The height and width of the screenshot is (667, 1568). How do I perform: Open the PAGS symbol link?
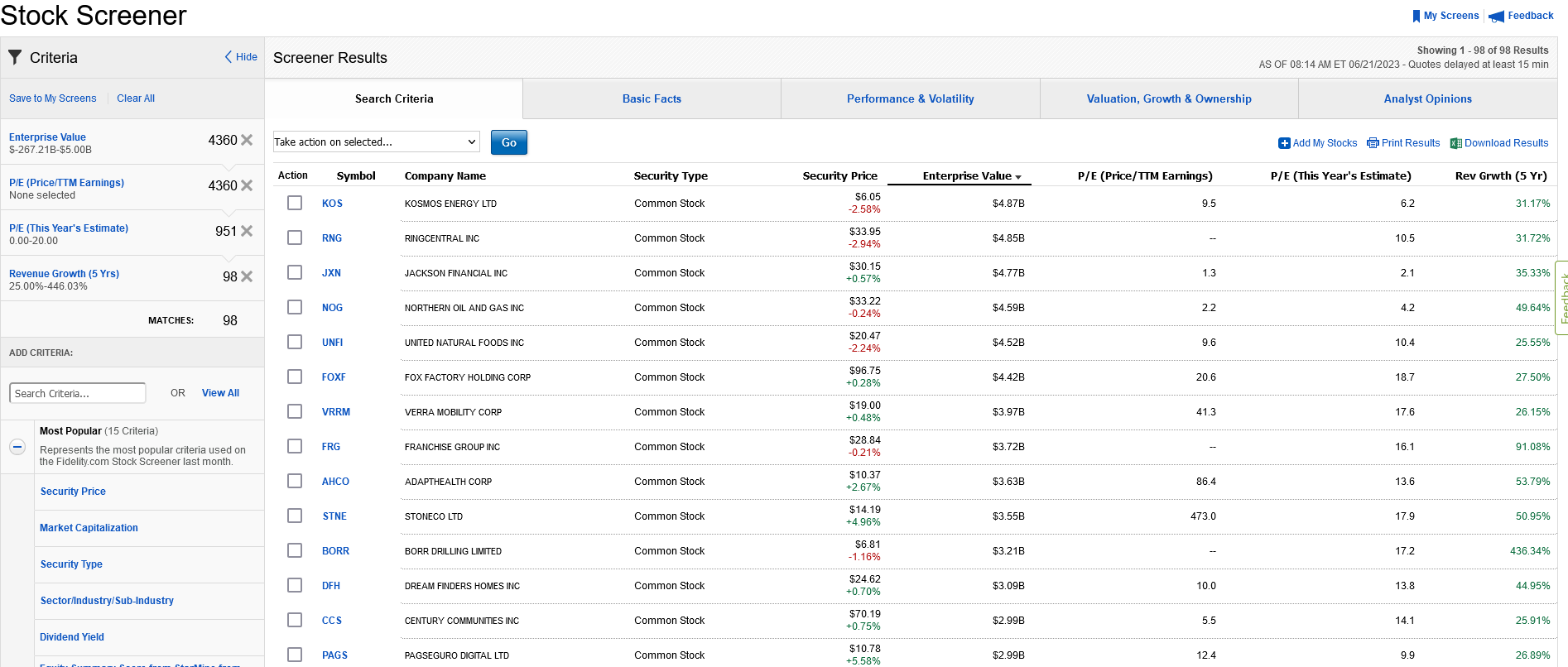click(334, 655)
